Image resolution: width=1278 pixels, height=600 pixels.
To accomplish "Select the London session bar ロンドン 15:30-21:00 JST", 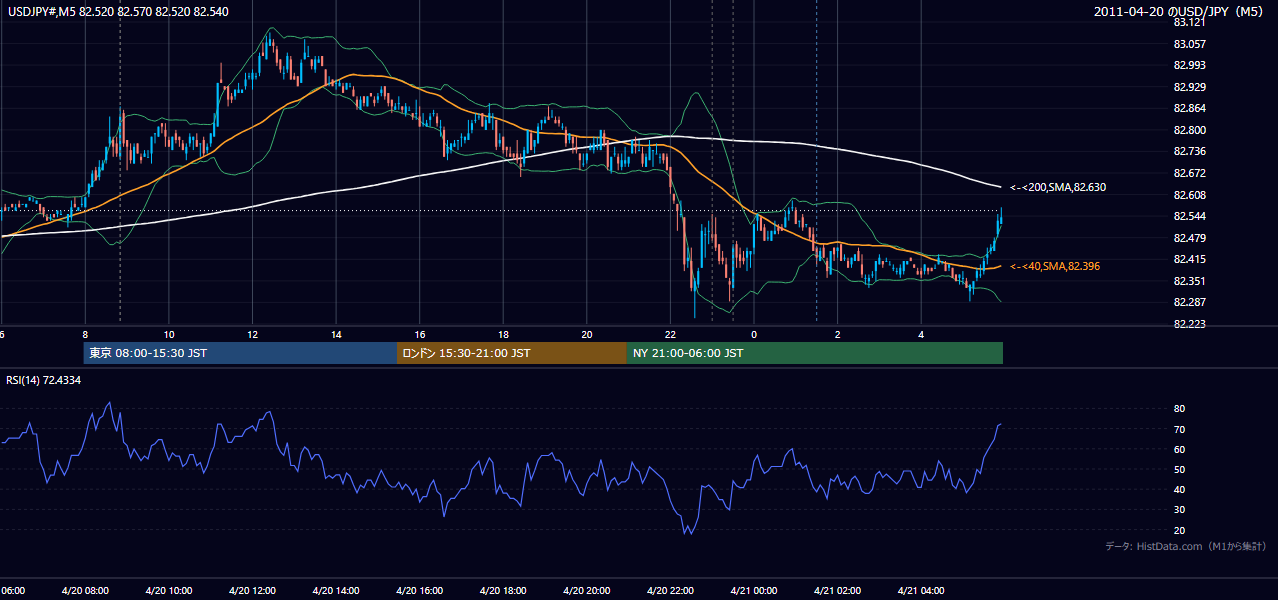I will (x=512, y=353).
